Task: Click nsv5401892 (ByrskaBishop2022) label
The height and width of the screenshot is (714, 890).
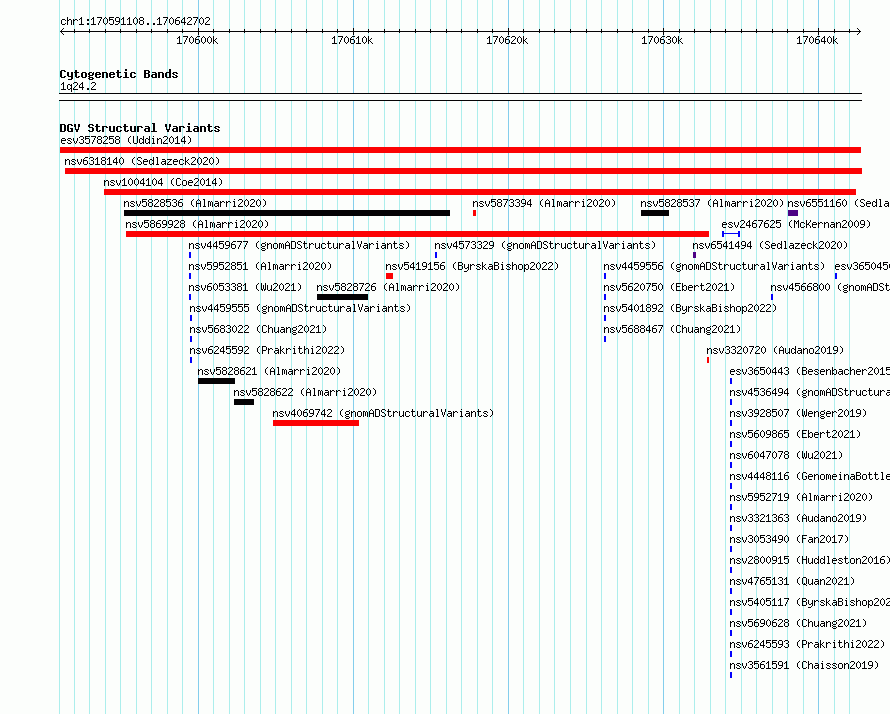Action: pyautogui.click(x=690, y=308)
